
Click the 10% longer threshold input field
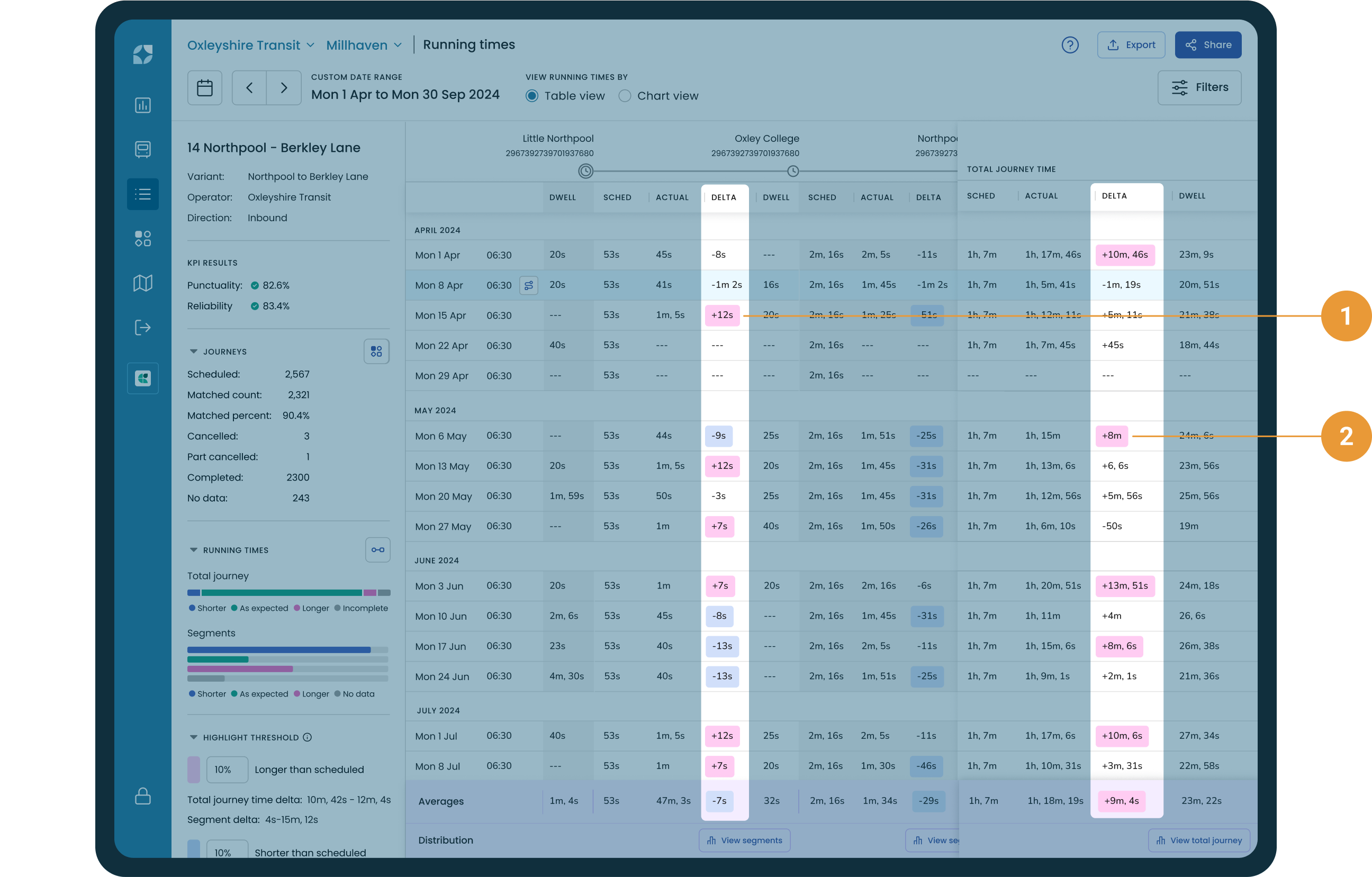tap(227, 770)
